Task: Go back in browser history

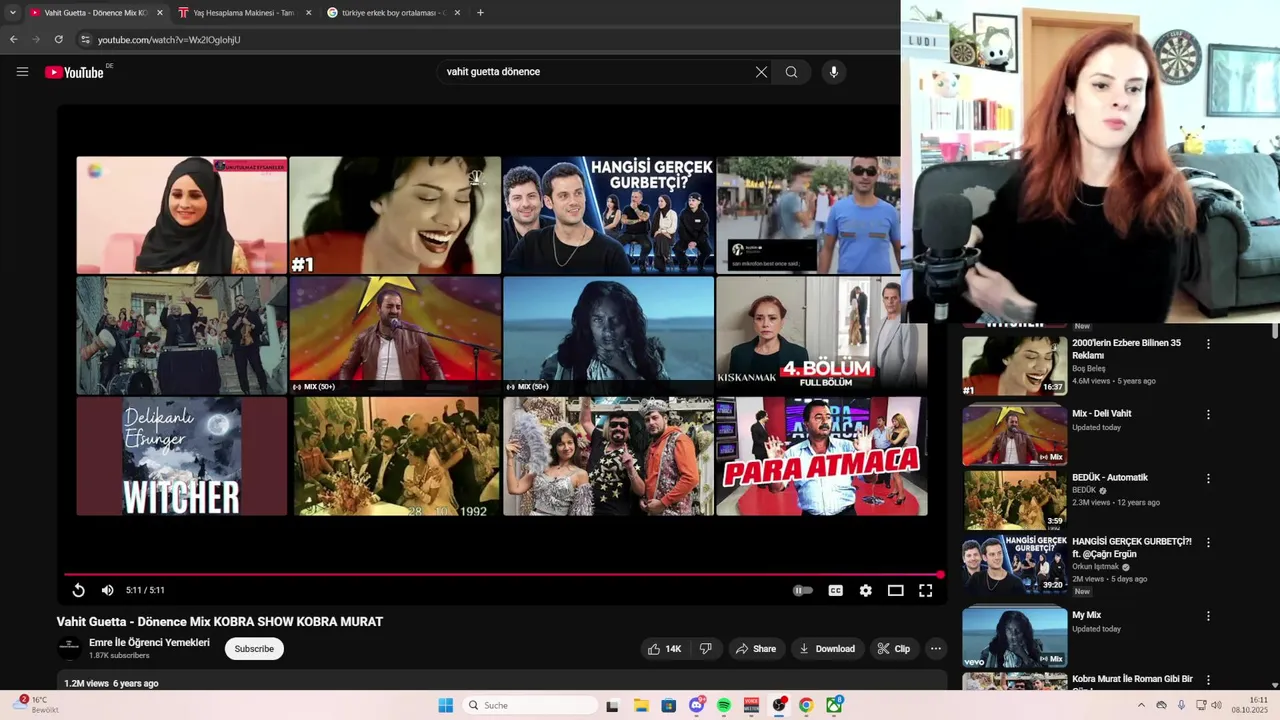Action: pyautogui.click(x=13, y=39)
